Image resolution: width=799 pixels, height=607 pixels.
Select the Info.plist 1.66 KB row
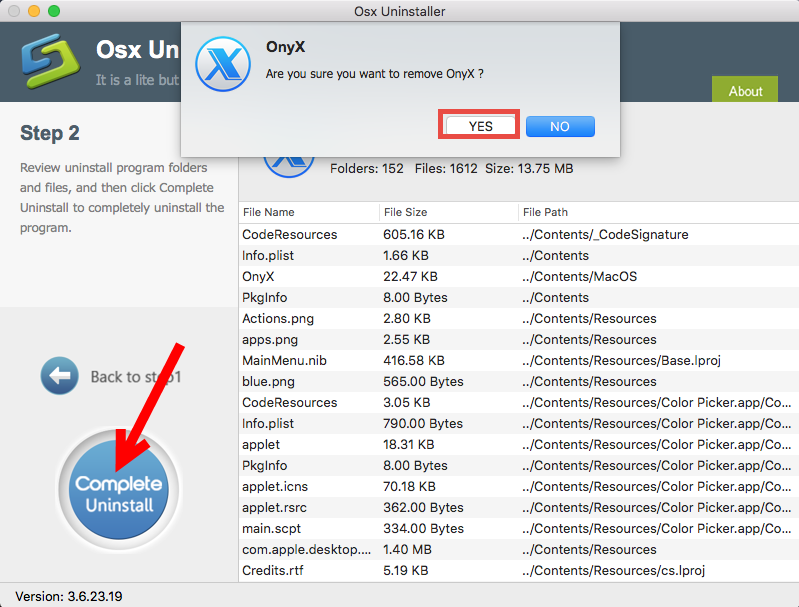pyautogui.click(x=519, y=255)
